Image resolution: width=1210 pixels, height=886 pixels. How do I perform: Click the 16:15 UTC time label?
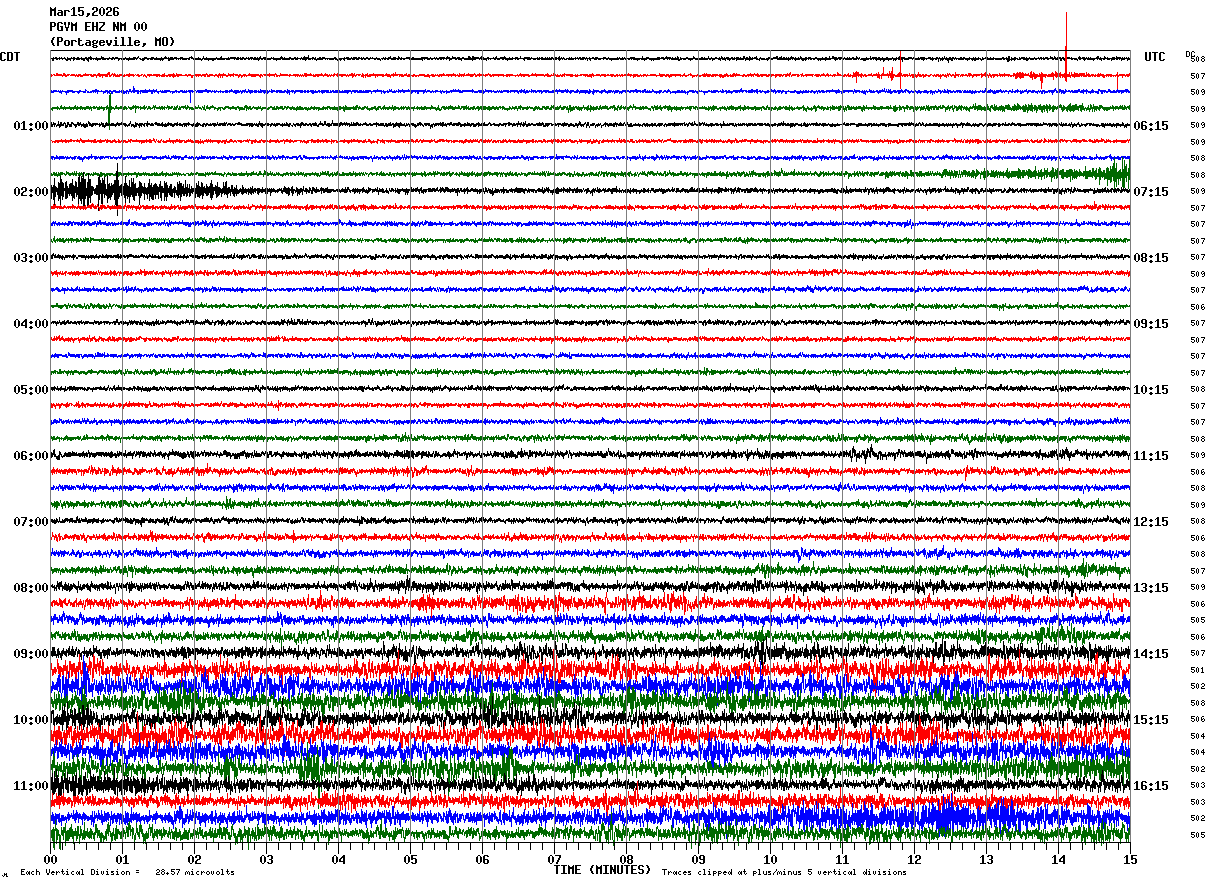[x=1151, y=786]
